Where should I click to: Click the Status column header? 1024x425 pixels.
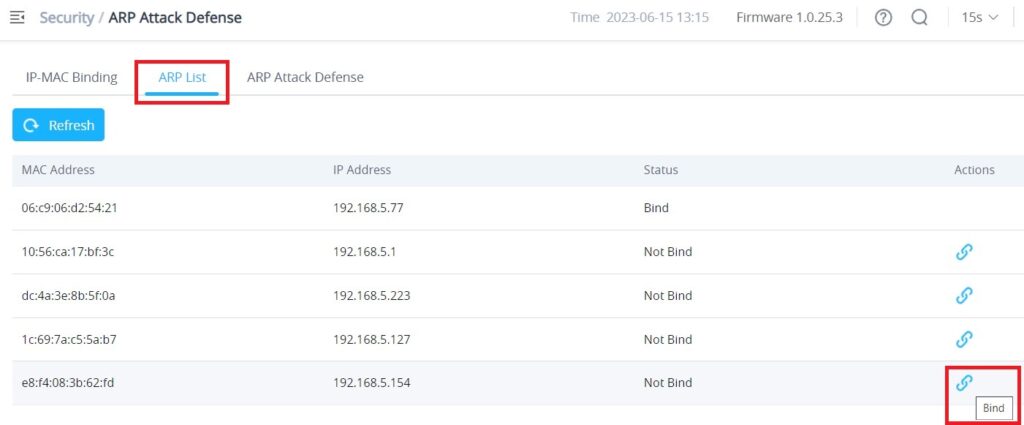[661, 170]
